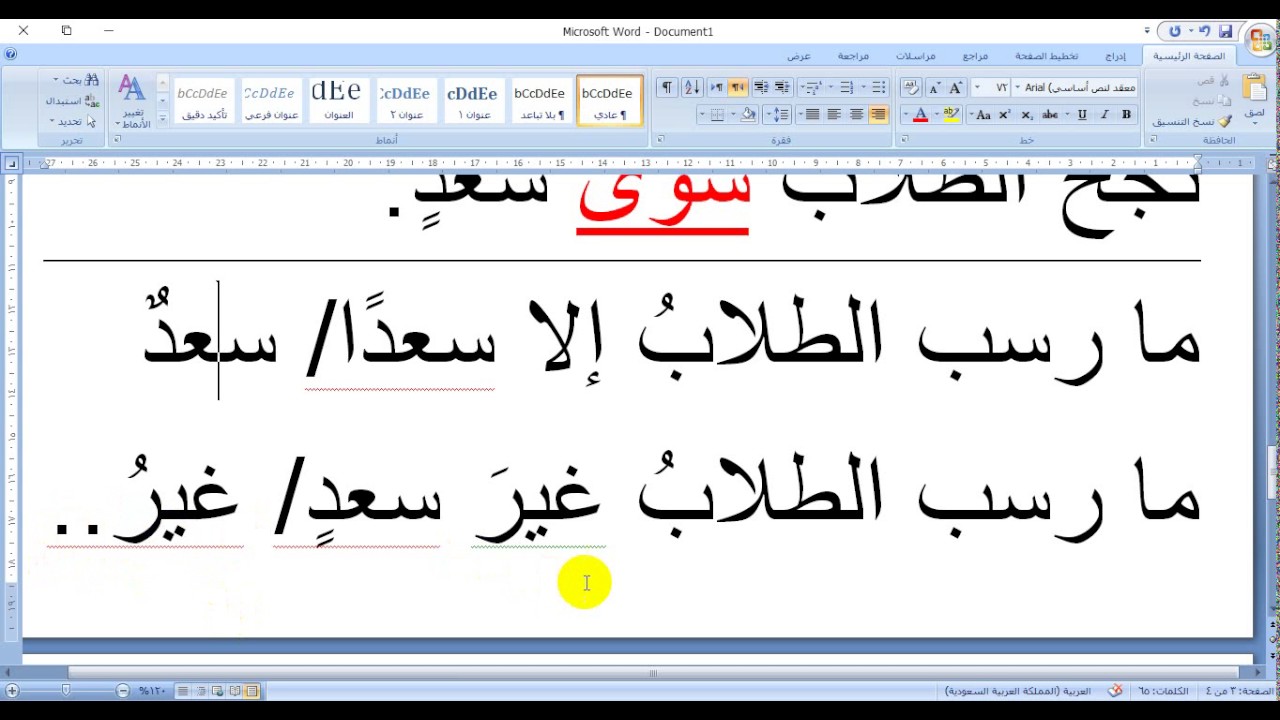Click the red Font Color button

point(921,115)
